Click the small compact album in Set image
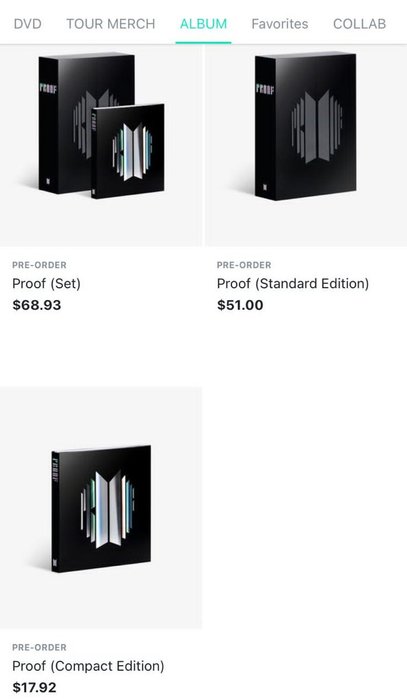The width and height of the screenshot is (407, 700). tap(128, 152)
